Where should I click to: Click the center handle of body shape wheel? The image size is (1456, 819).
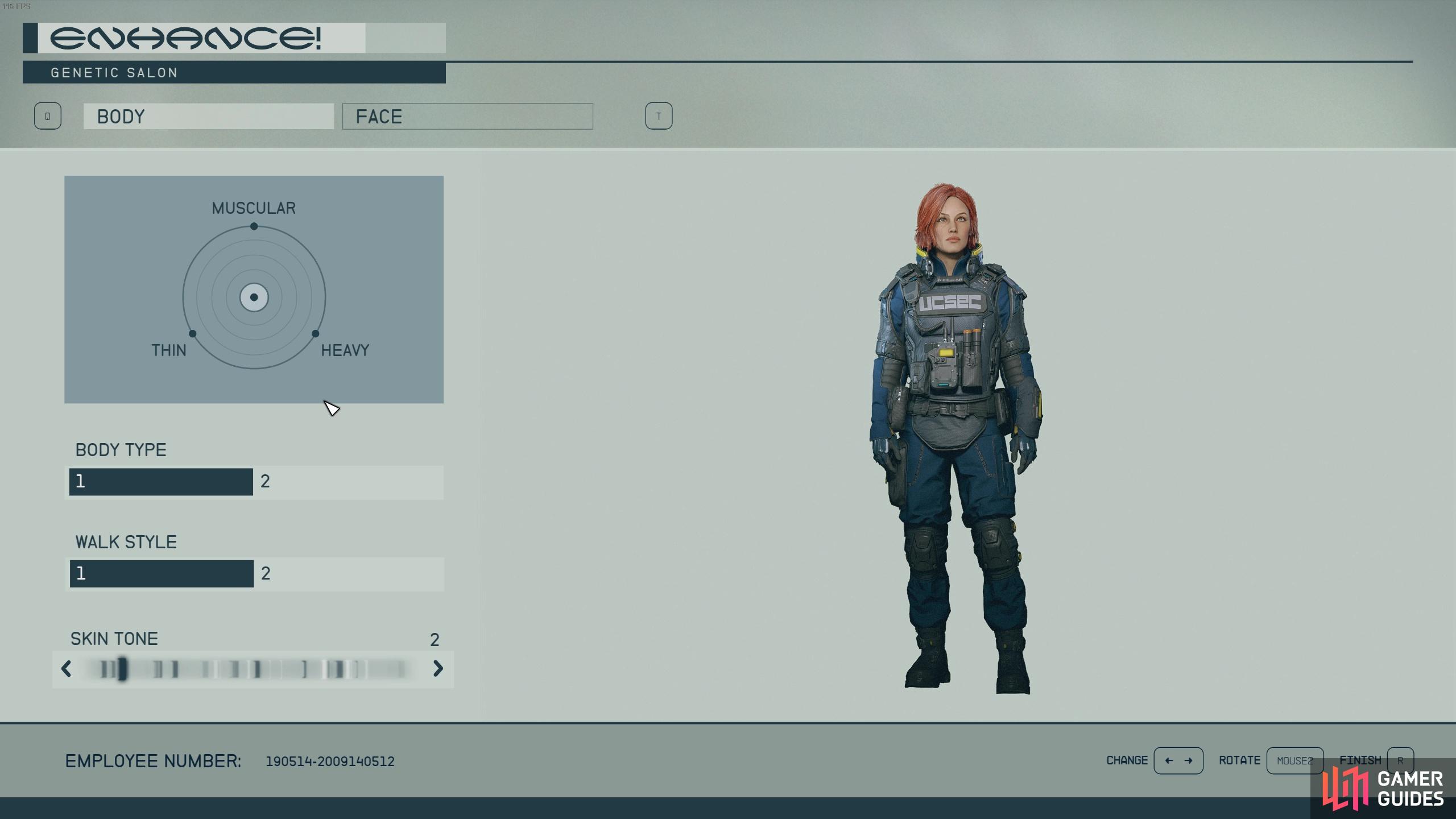[x=254, y=297]
